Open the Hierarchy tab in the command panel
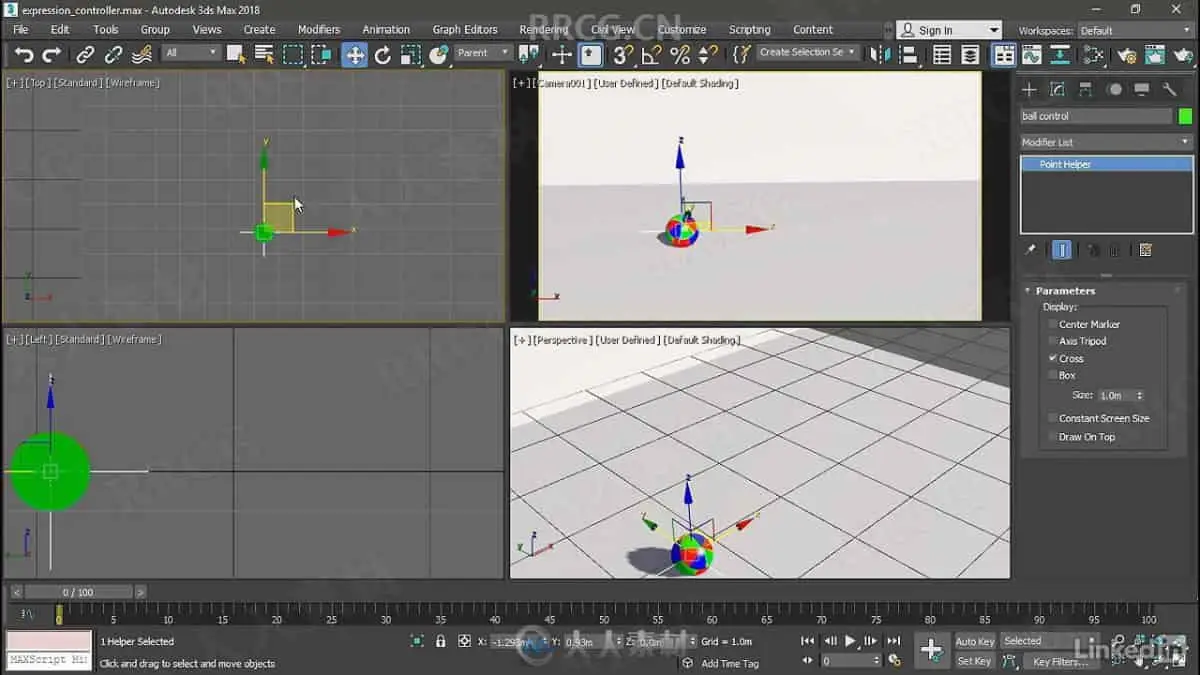Image resolution: width=1200 pixels, height=675 pixels. point(1085,90)
